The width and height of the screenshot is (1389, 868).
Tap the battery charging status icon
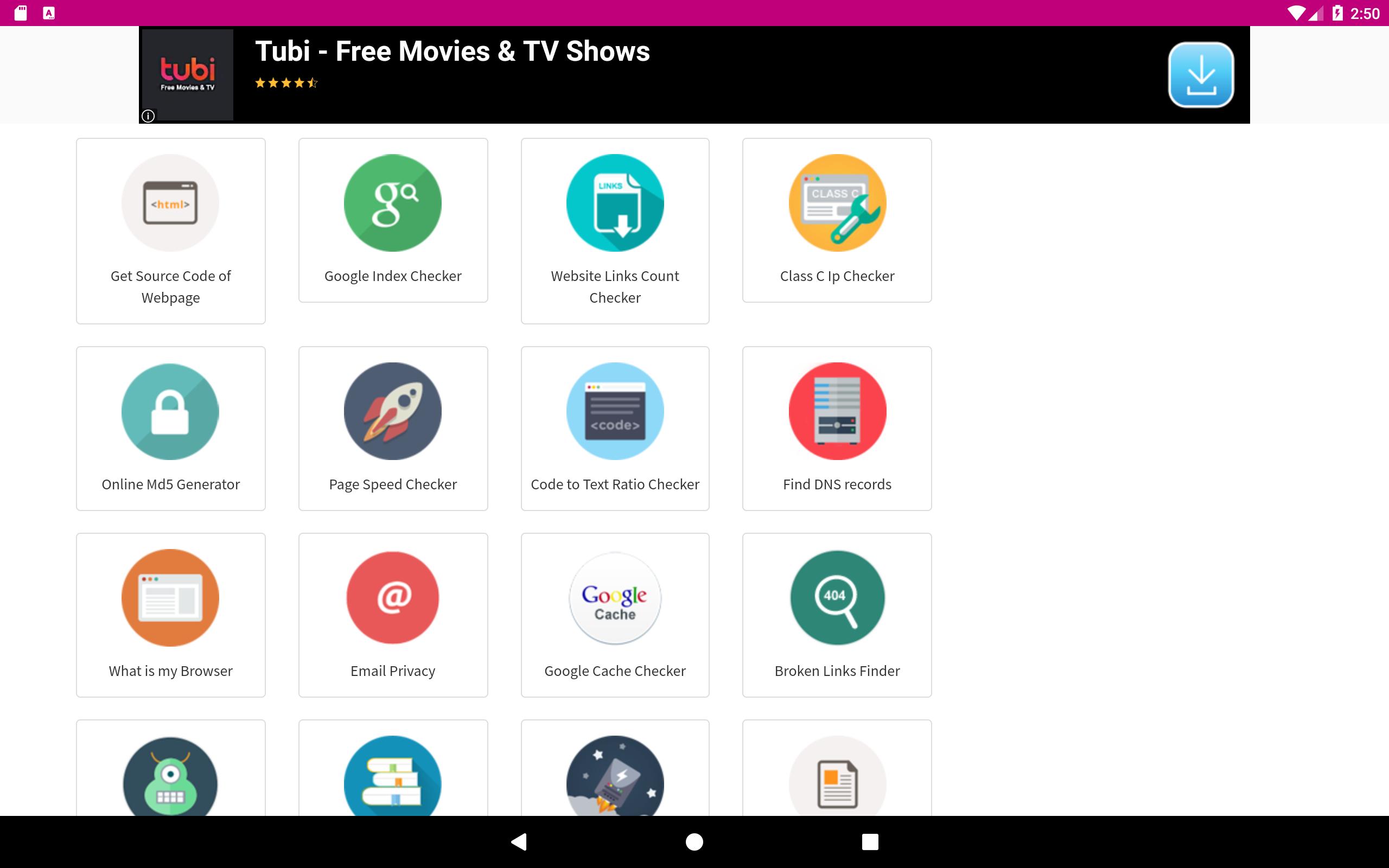click(x=1337, y=12)
